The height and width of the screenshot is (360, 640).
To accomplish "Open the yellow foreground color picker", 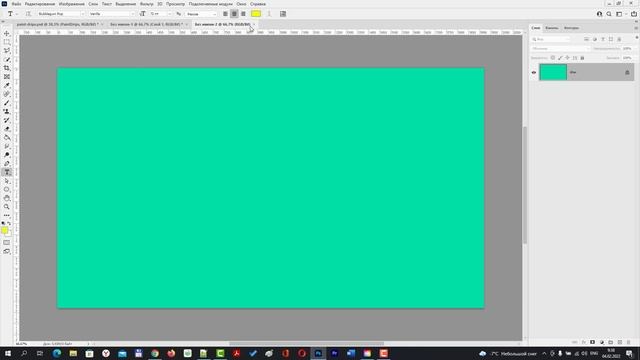I will pyautogui.click(x=4, y=231).
